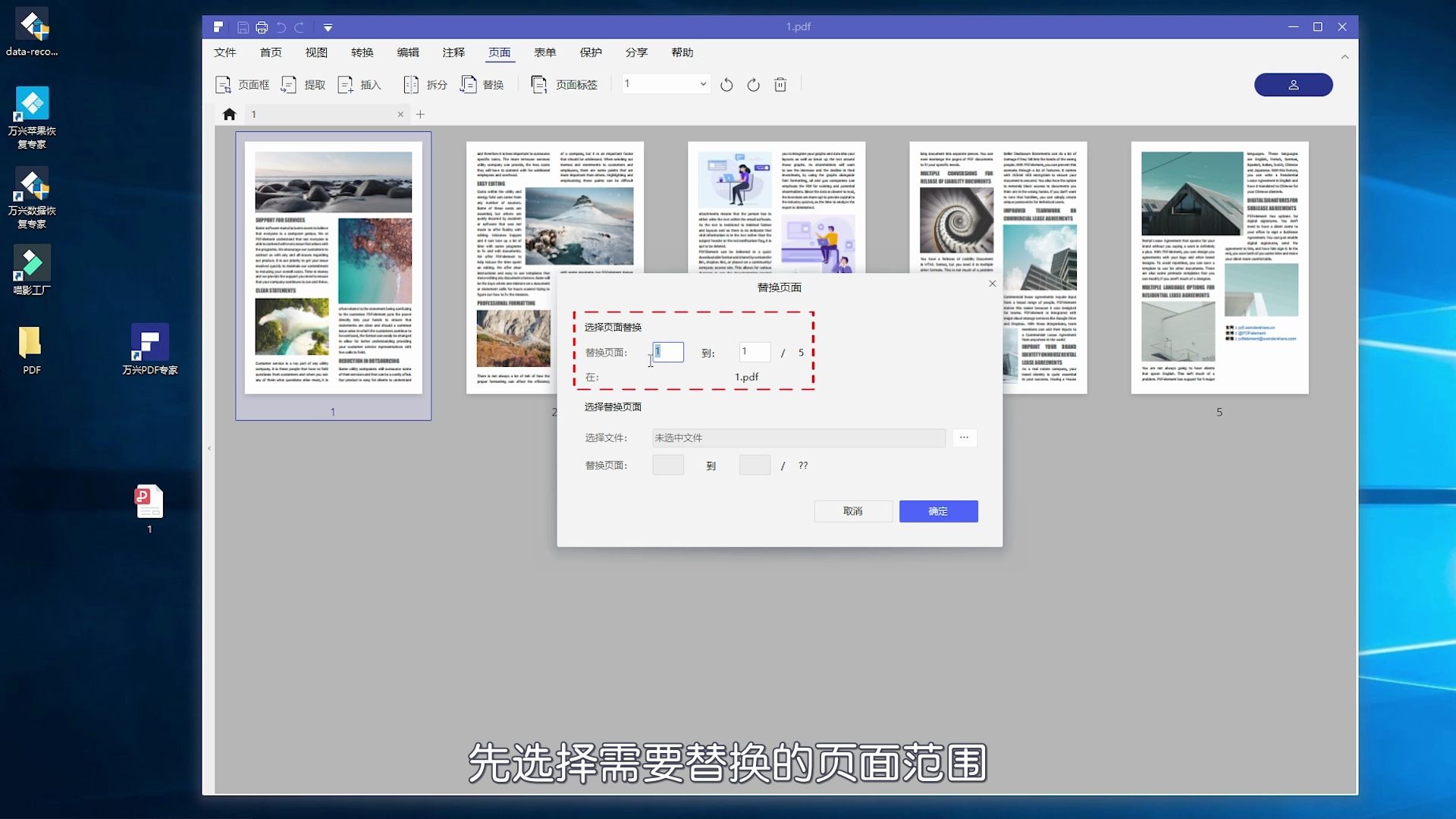Click the 转换 (Convert) menu item

point(362,52)
